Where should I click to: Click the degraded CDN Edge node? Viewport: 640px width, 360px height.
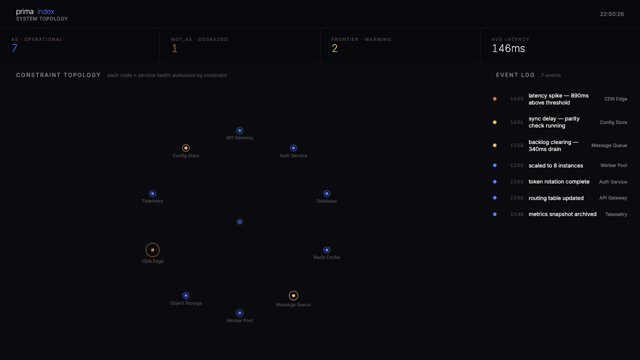coord(152,250)
